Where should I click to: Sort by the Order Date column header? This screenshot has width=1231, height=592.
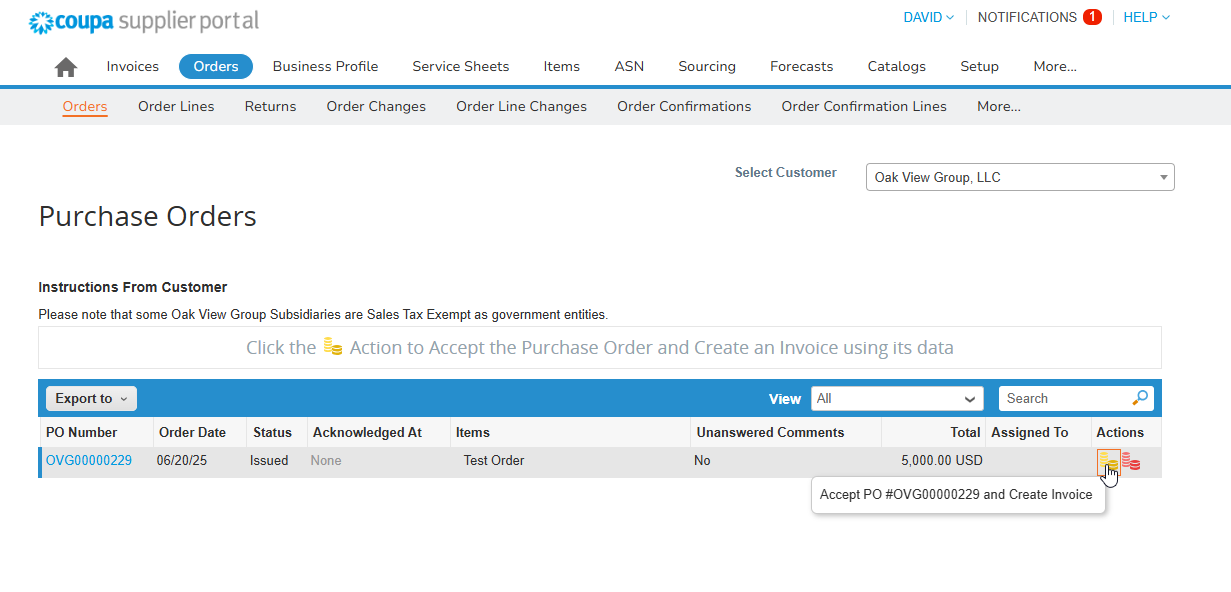(x=192, y=432)
